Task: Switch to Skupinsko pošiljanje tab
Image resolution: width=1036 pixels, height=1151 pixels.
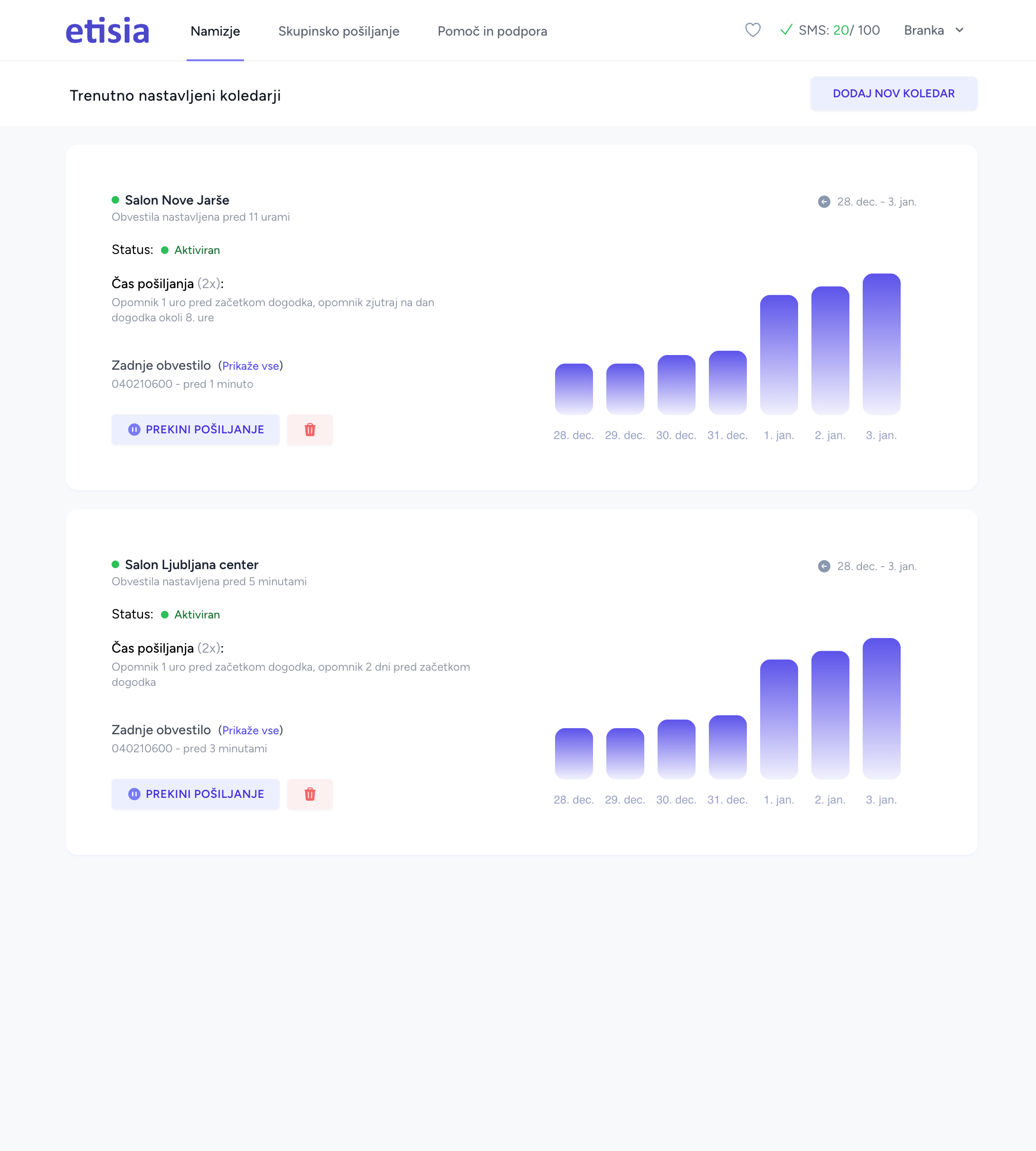Action: [339, 31]
